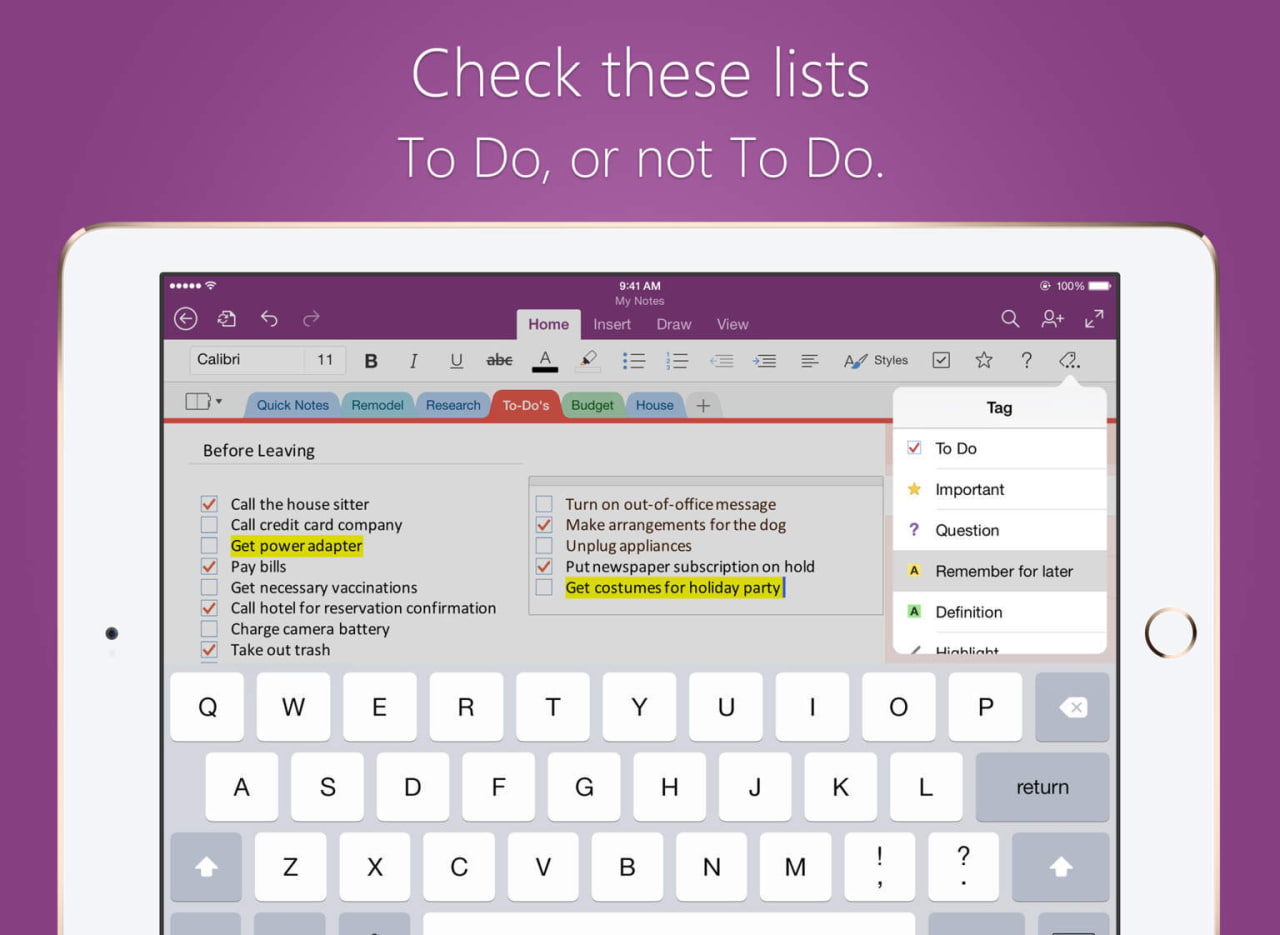The height and width of the screenshot is (935, 1280).
Task: Uncheck Call hotel for reservation confirmation
Action: (209, 608)
